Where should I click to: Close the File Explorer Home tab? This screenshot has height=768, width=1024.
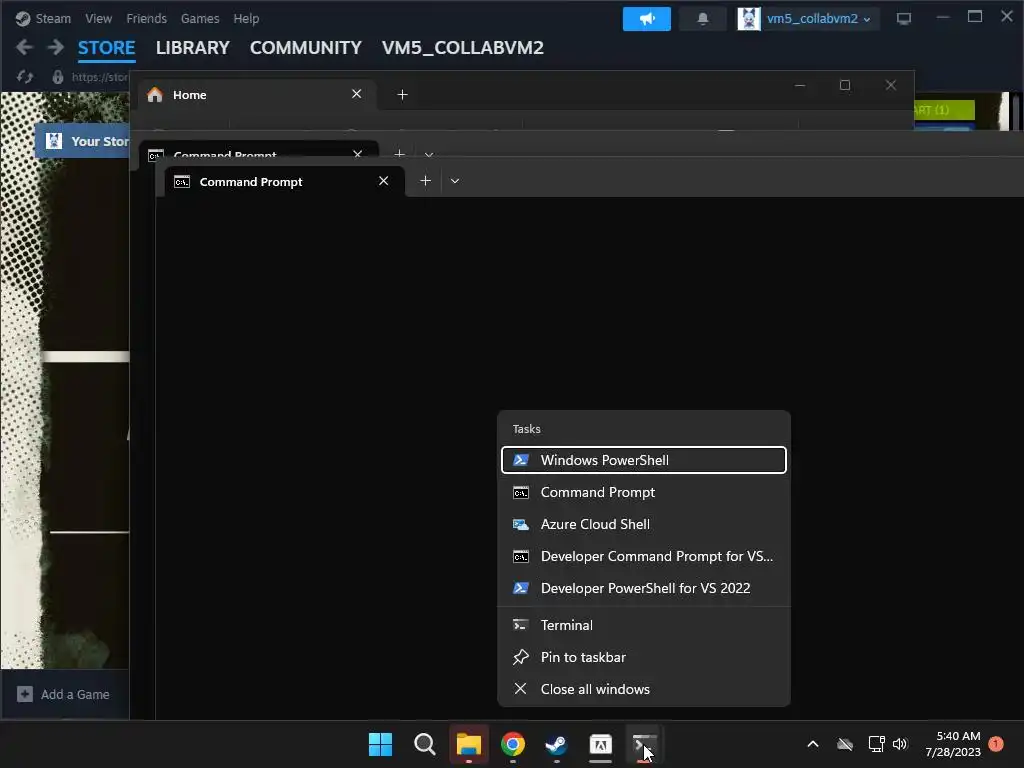[x=357, y=94]
